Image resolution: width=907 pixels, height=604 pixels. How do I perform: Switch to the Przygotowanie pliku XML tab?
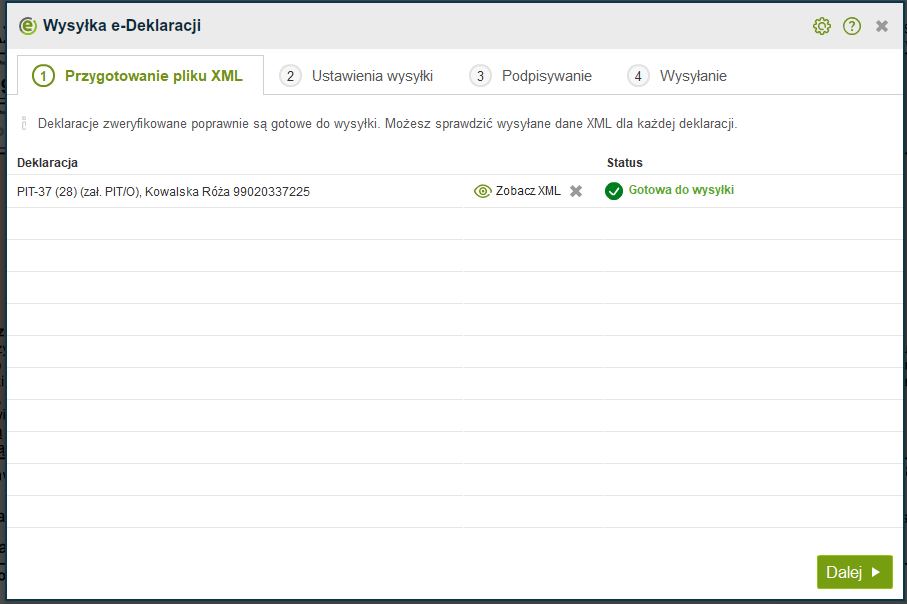pyautogui.click(x=141, y=76)
